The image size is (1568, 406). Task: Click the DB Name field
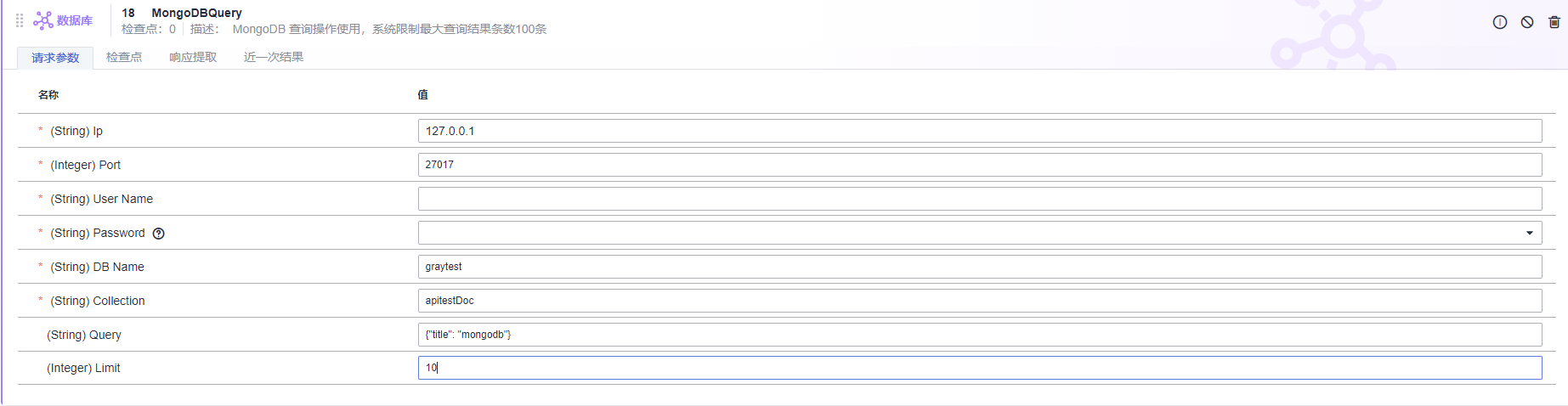979,267
